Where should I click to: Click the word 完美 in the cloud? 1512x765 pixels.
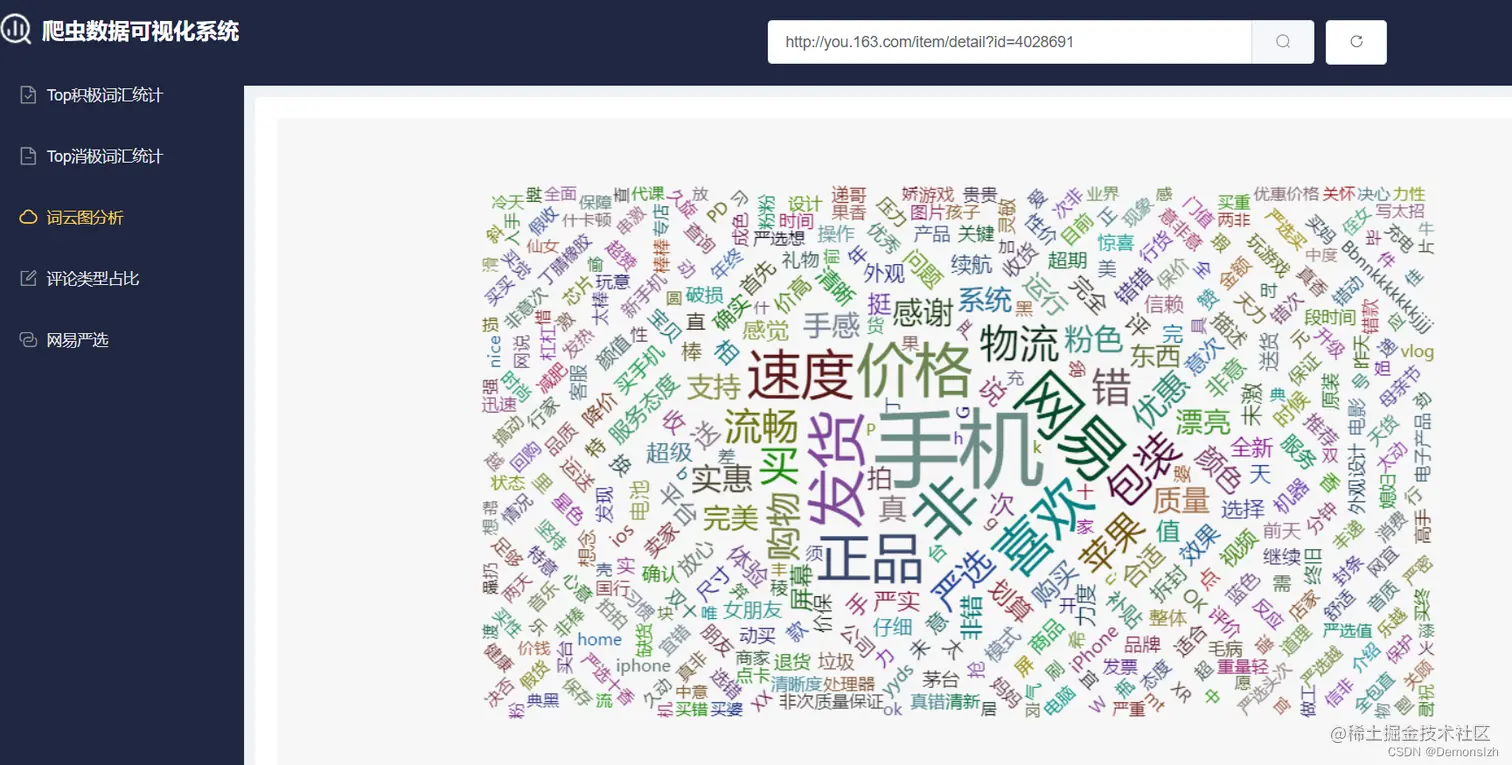point(730,519)
